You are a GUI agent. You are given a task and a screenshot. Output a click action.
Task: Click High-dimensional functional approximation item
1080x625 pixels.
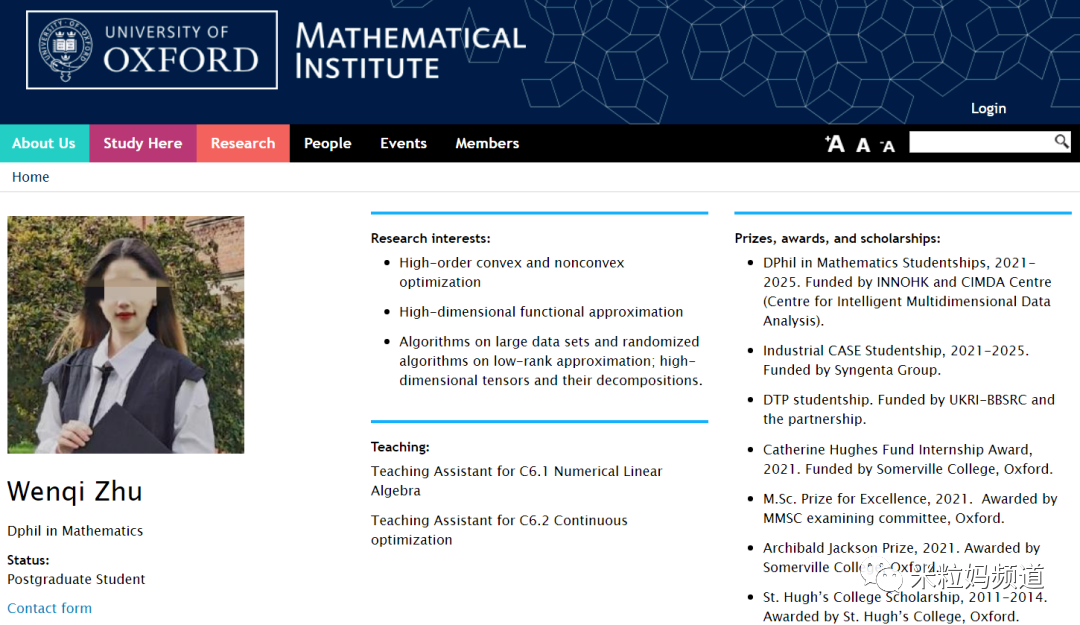point(541,311)
